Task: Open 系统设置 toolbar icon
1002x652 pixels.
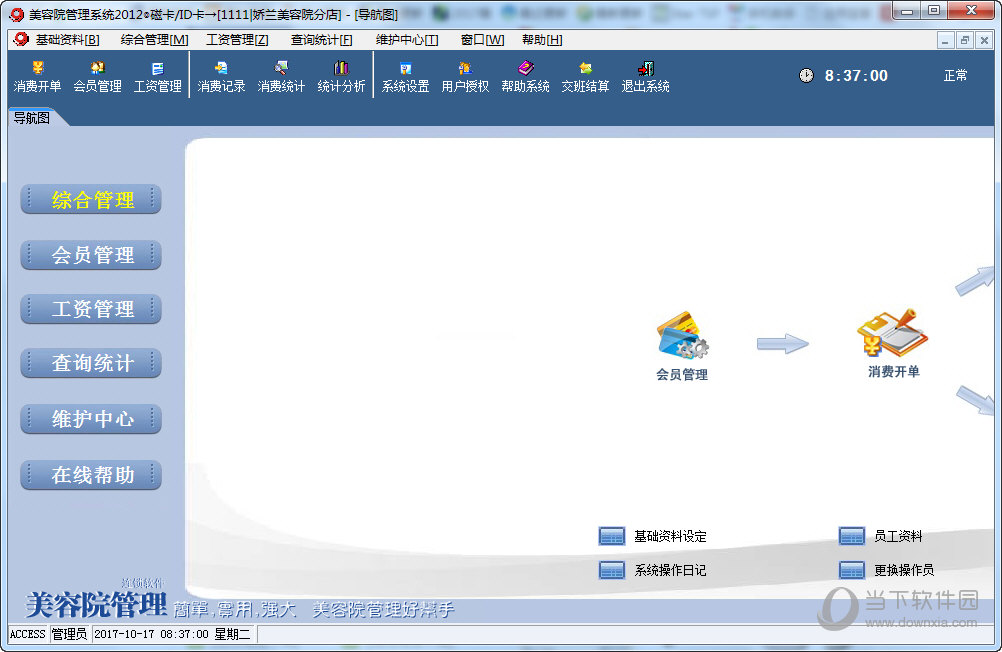Action: point(405,77)
